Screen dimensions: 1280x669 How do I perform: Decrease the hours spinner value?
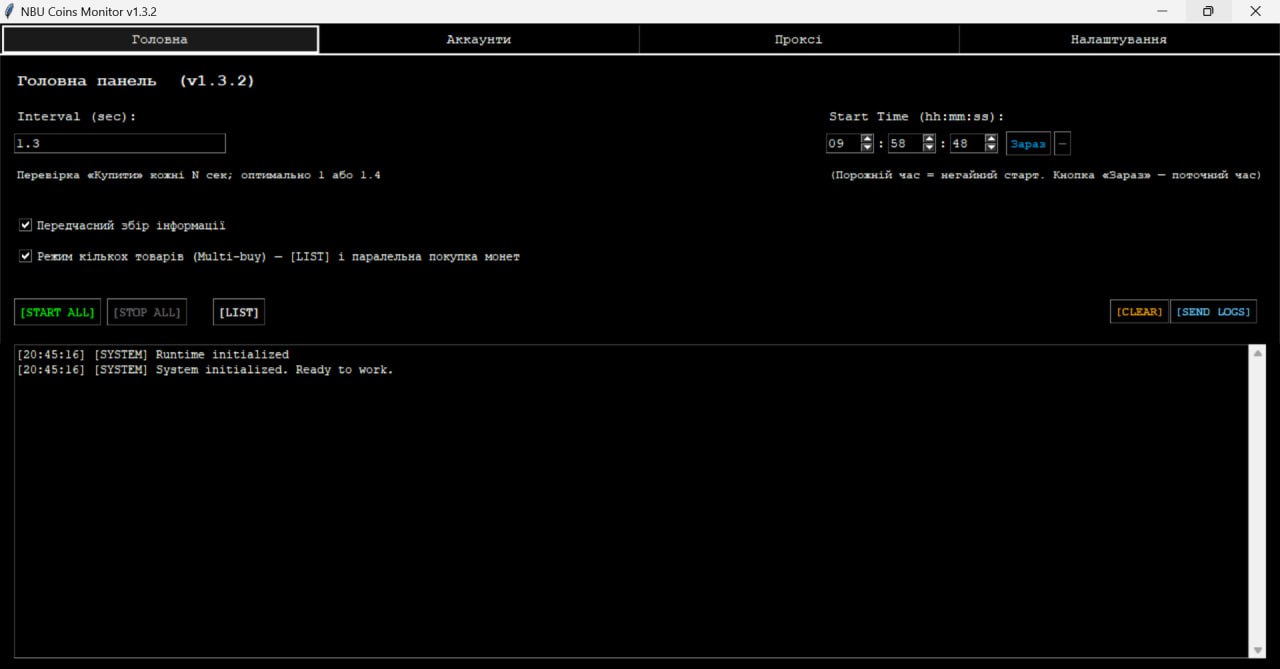pyautogui.click(x=867, y=148)
